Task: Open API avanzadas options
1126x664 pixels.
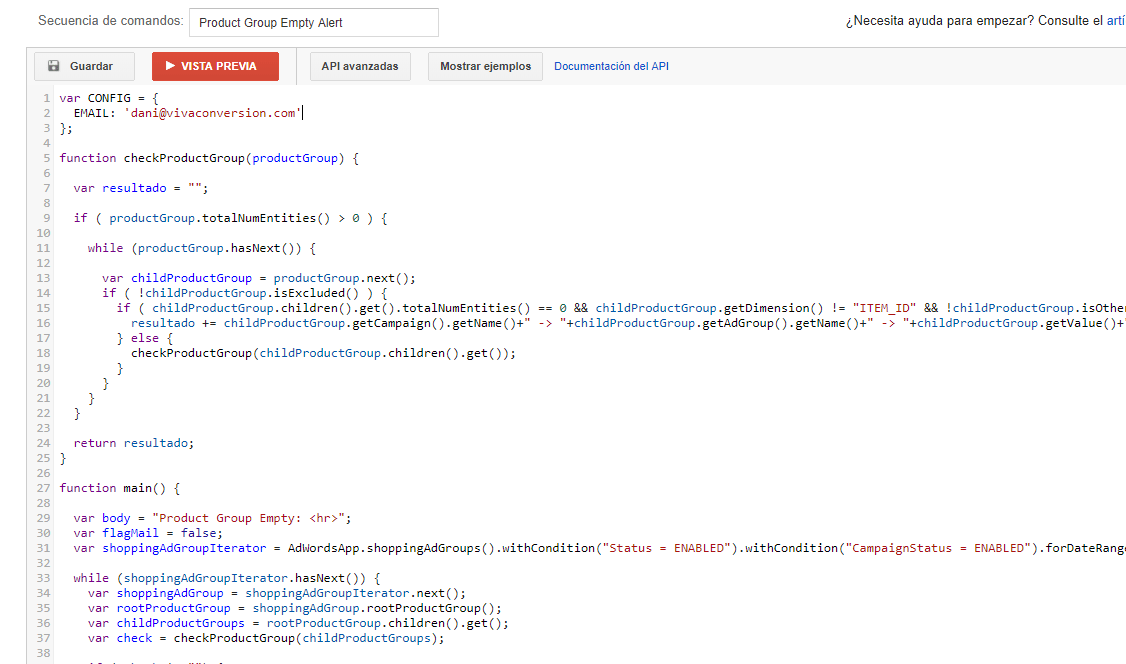Action: point(360,66)
